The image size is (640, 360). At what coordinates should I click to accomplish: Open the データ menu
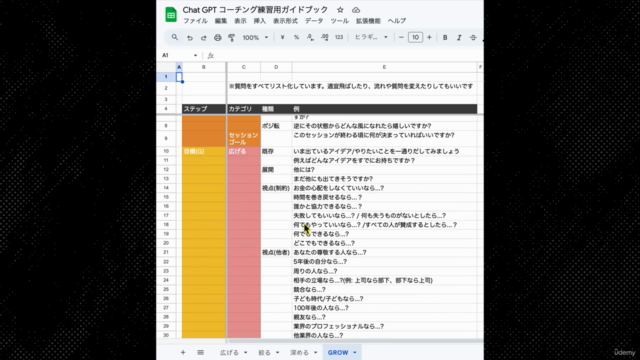(x=314, y=21)
